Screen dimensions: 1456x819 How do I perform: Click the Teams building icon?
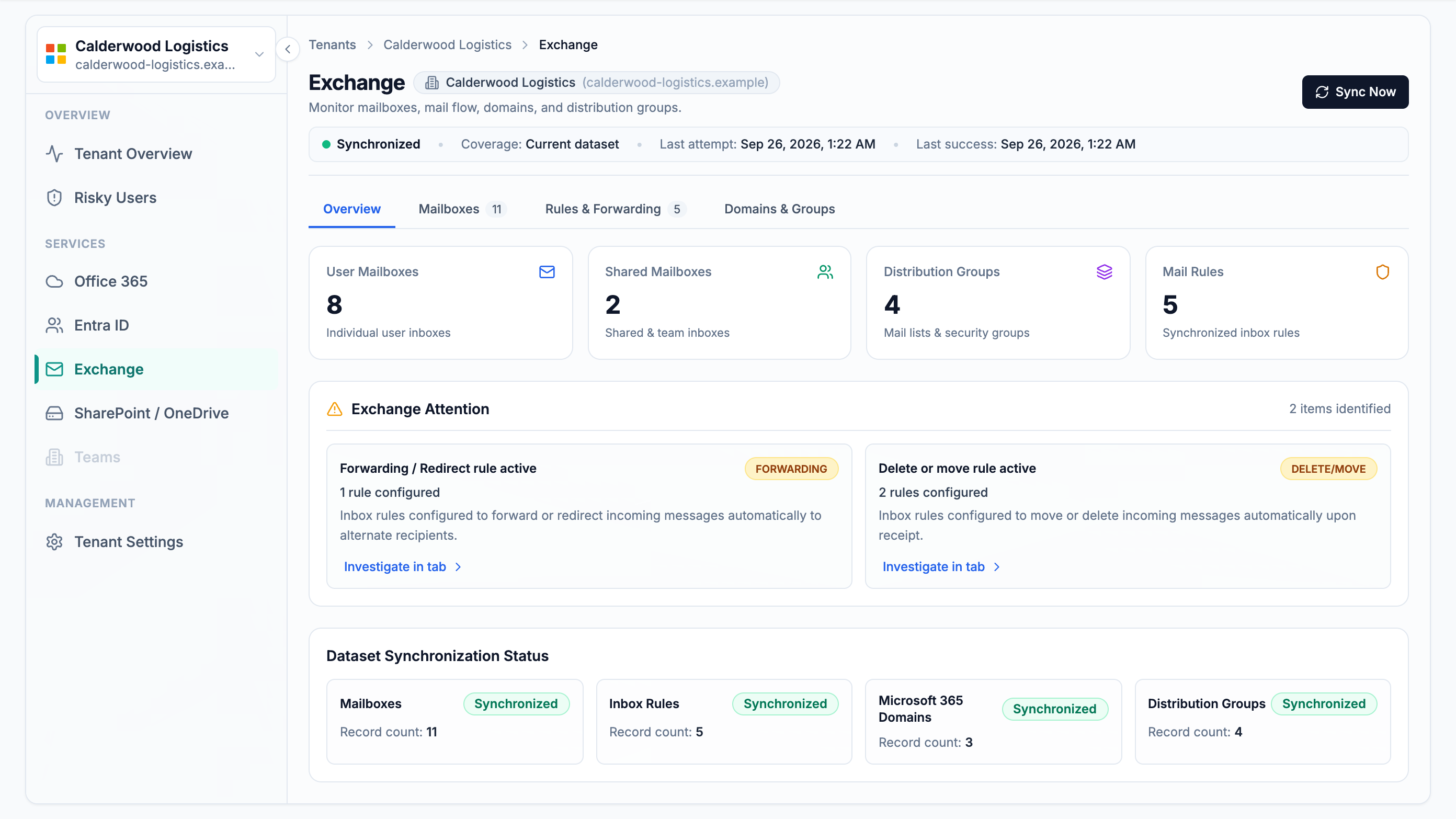point(54,457)
